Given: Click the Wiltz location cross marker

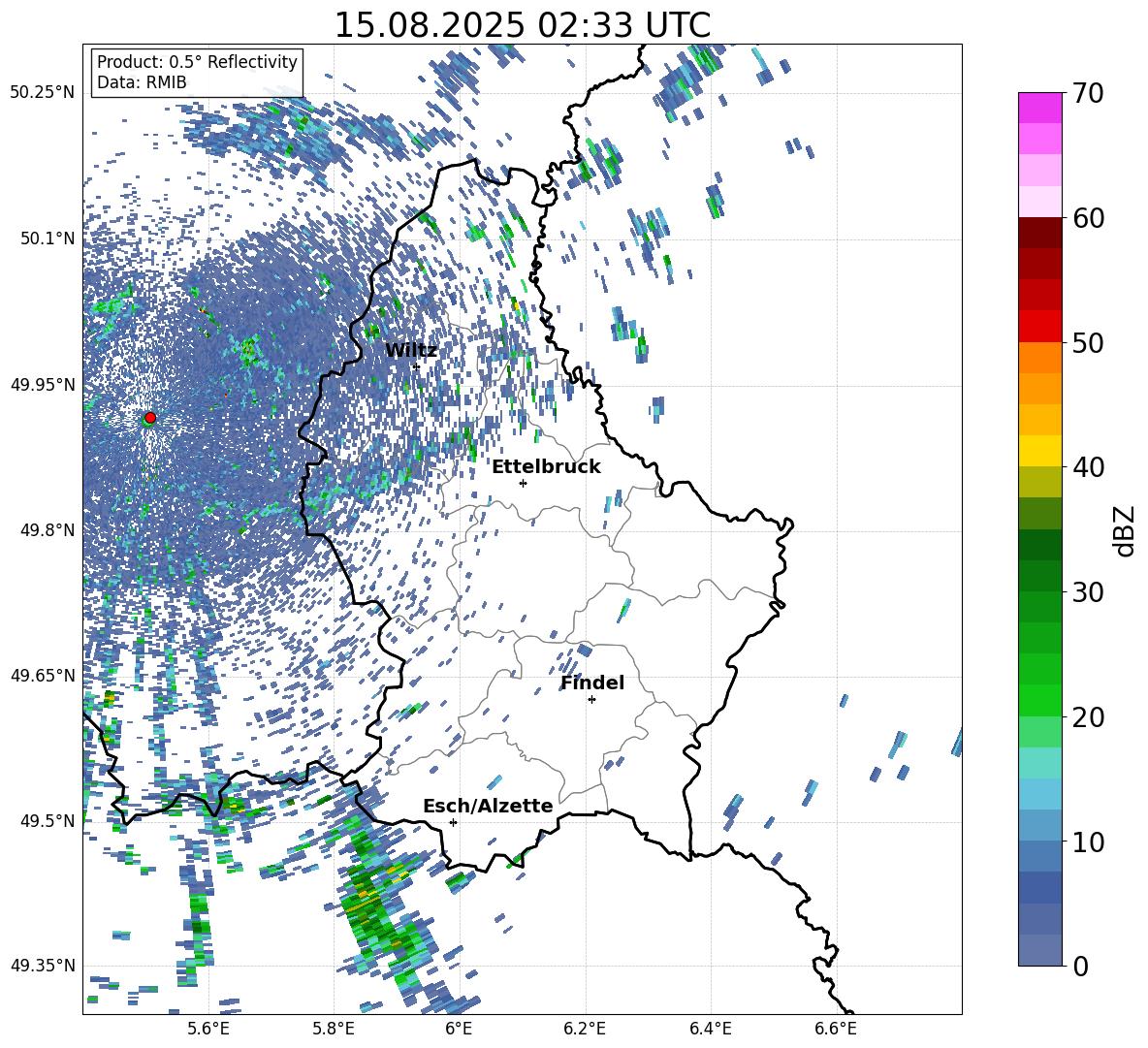Looking at the screenshot, I should [416, 365].
